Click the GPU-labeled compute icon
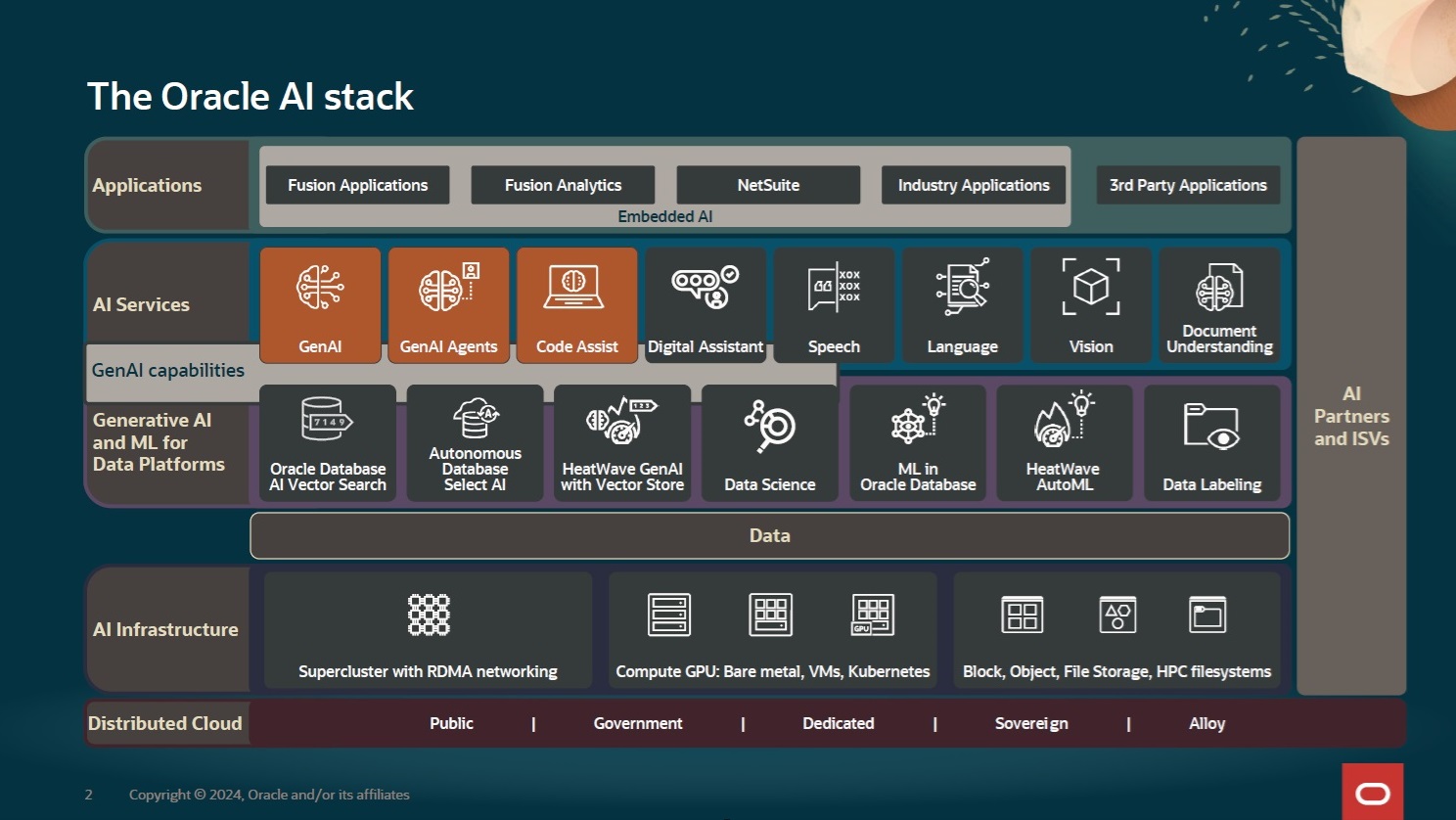This screenshot has width=1456, height=820. (x=872, y=615)
